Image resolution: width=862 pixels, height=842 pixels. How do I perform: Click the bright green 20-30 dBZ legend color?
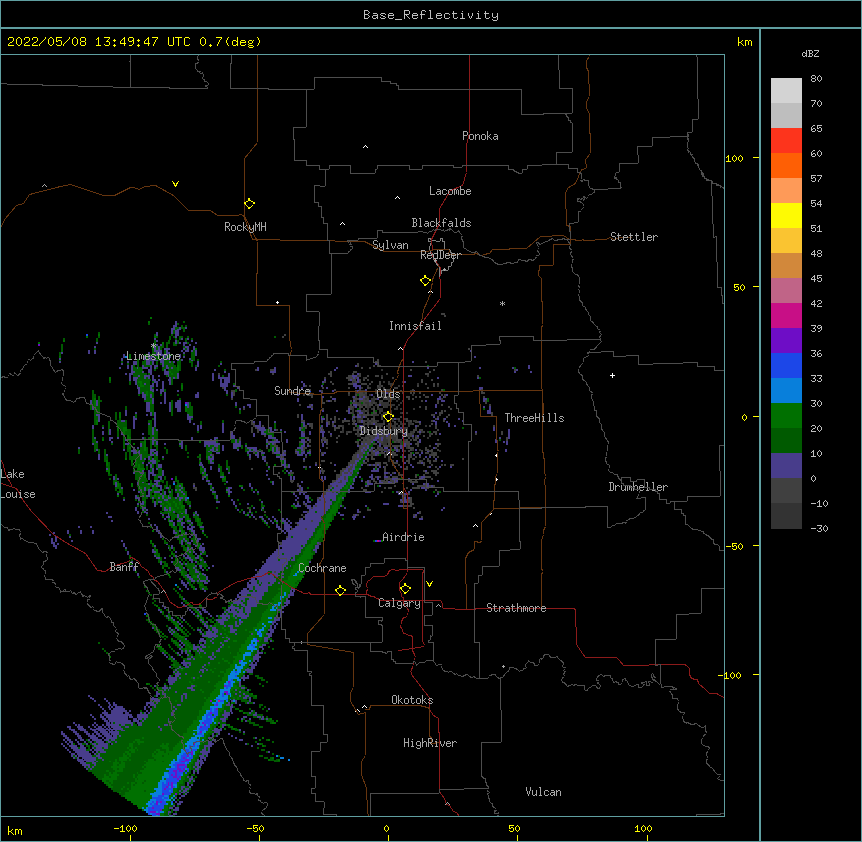pos(786,416)
